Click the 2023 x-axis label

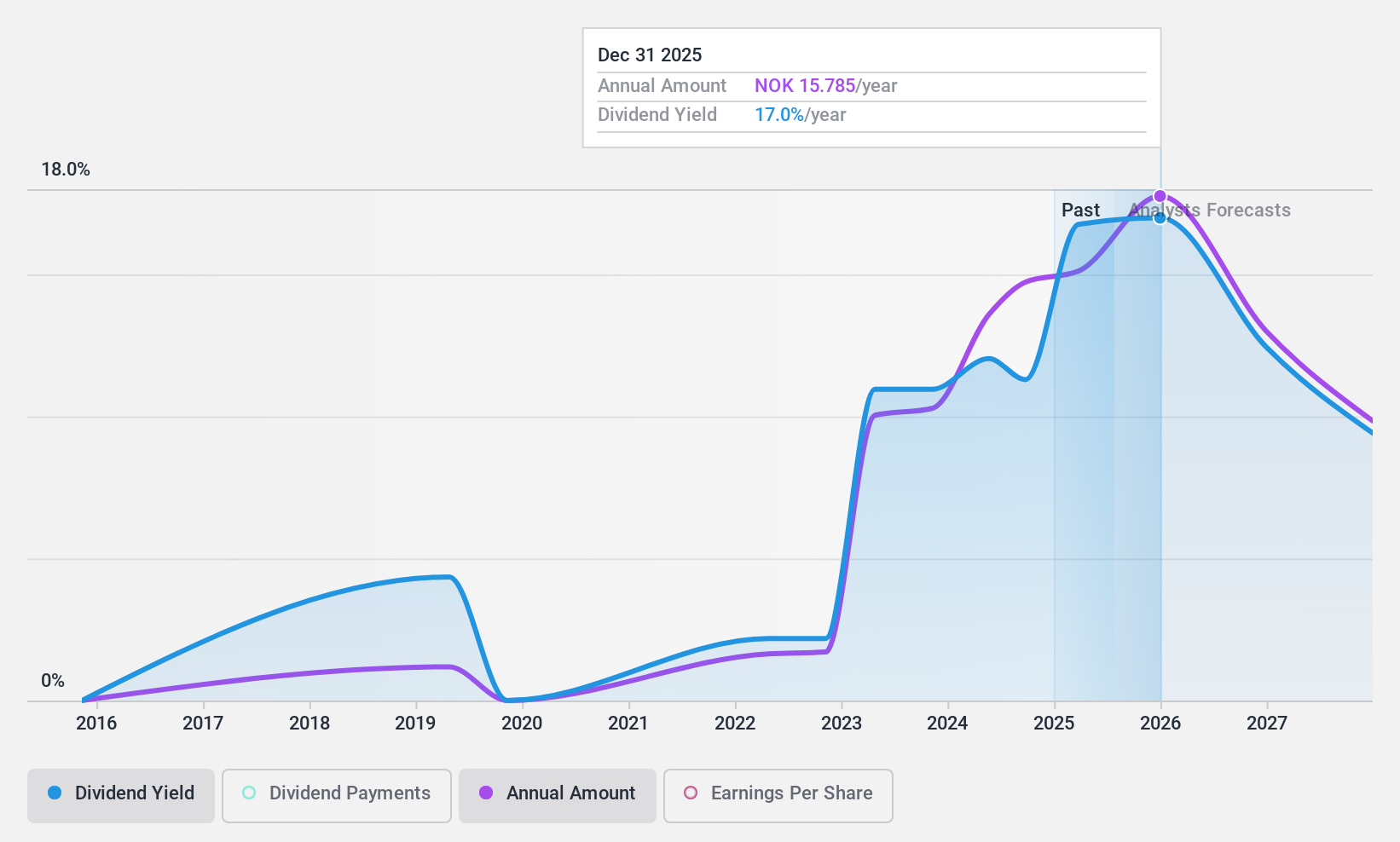[842, 723]
